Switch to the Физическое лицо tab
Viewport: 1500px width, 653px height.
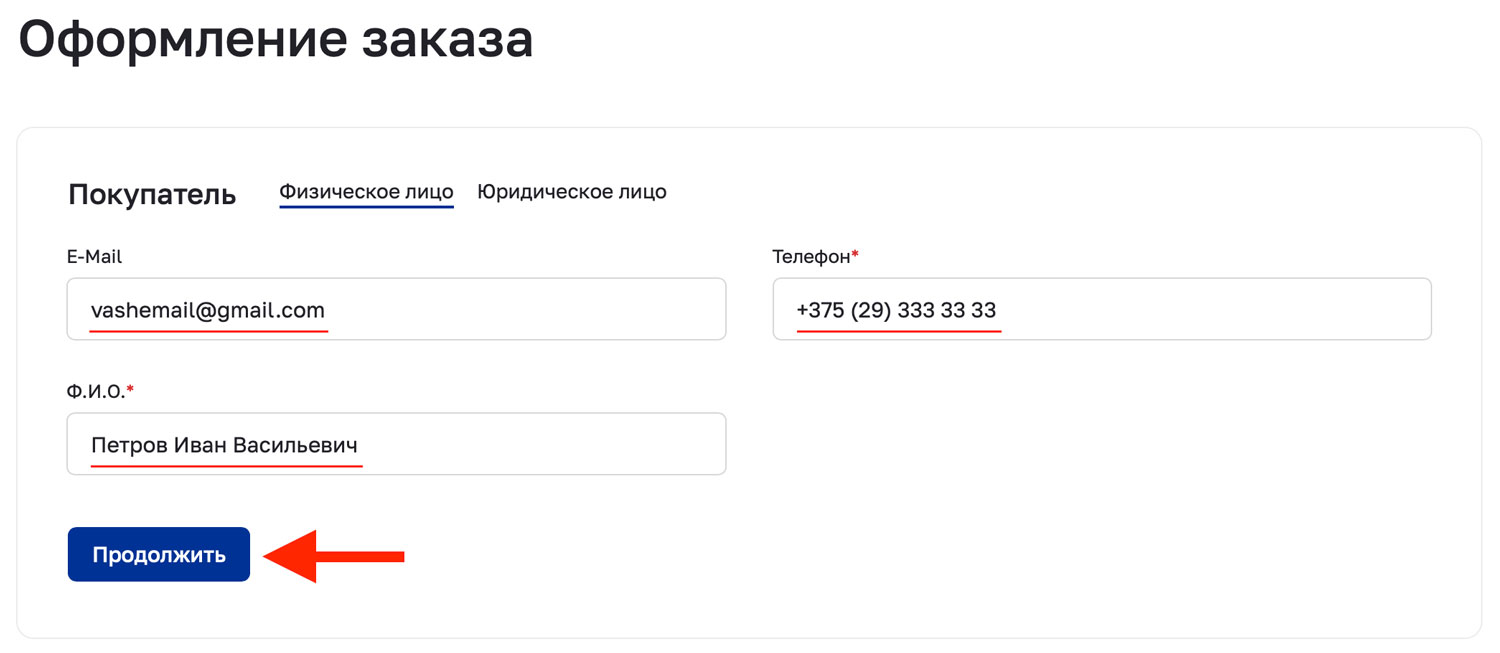(x=366, y=191)
